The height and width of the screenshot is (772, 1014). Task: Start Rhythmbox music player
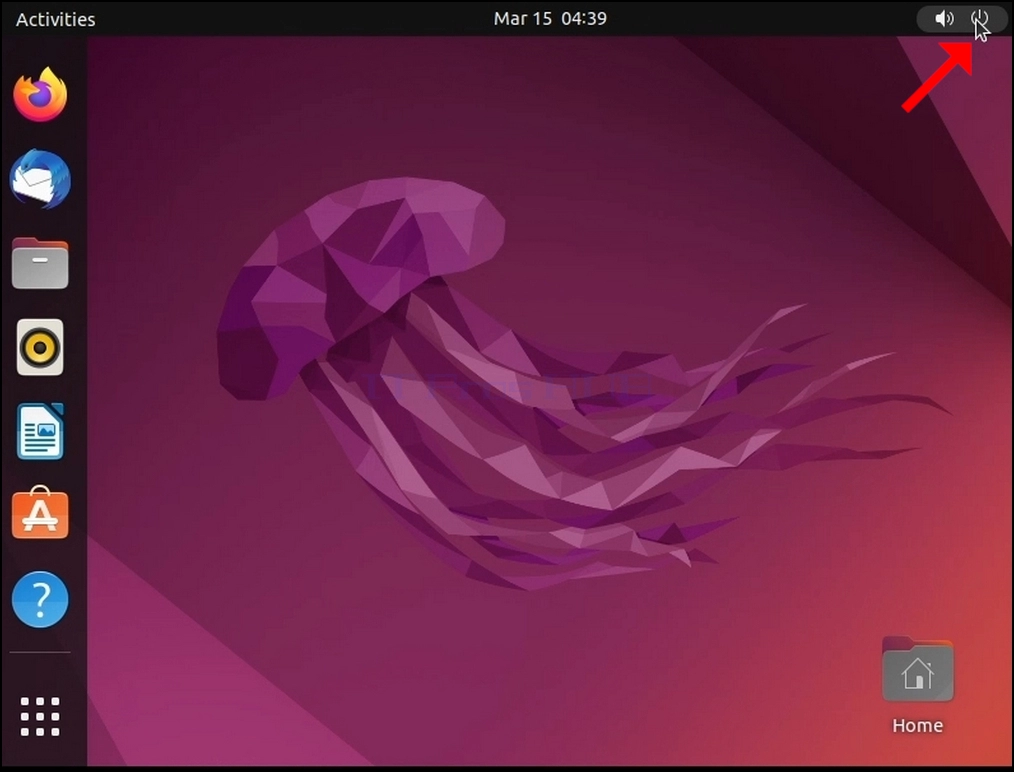[40, 347]
